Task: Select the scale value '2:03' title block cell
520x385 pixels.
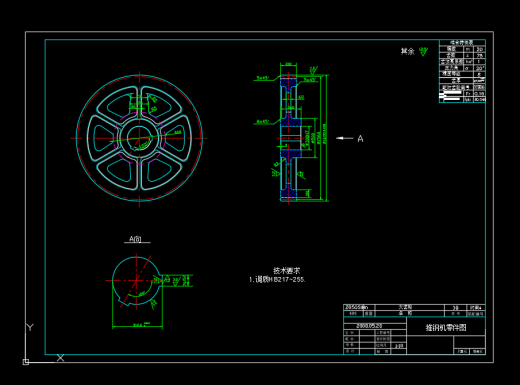Action: pyautogui.click(x=399, y=346)
